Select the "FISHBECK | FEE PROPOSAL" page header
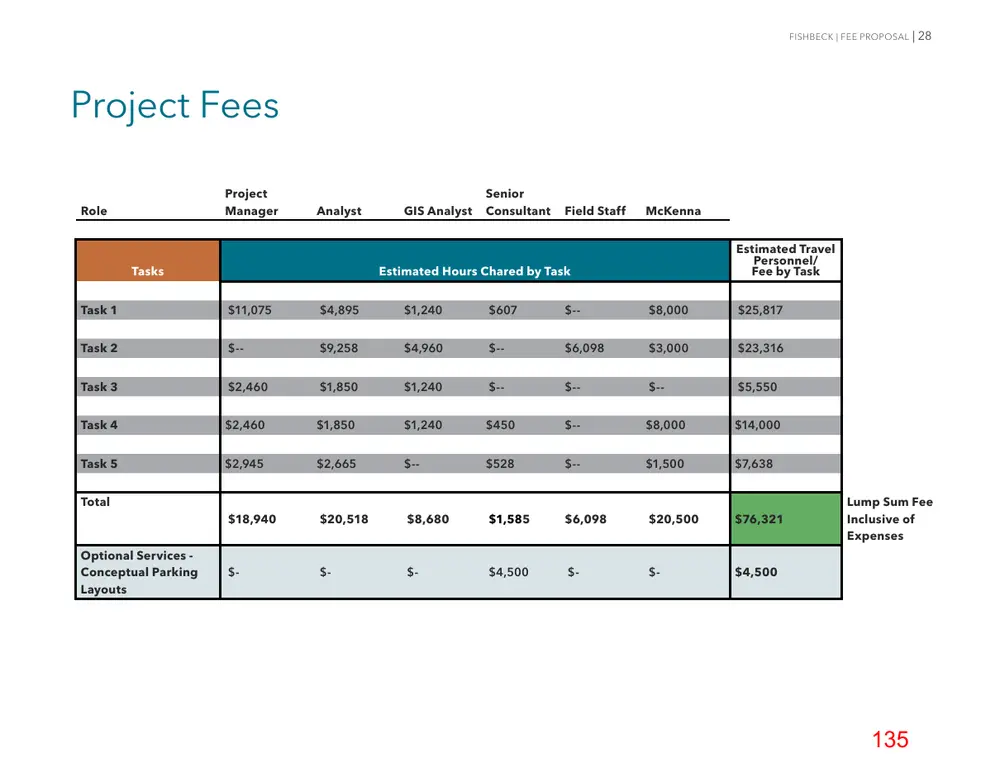 tap(848, 37)
